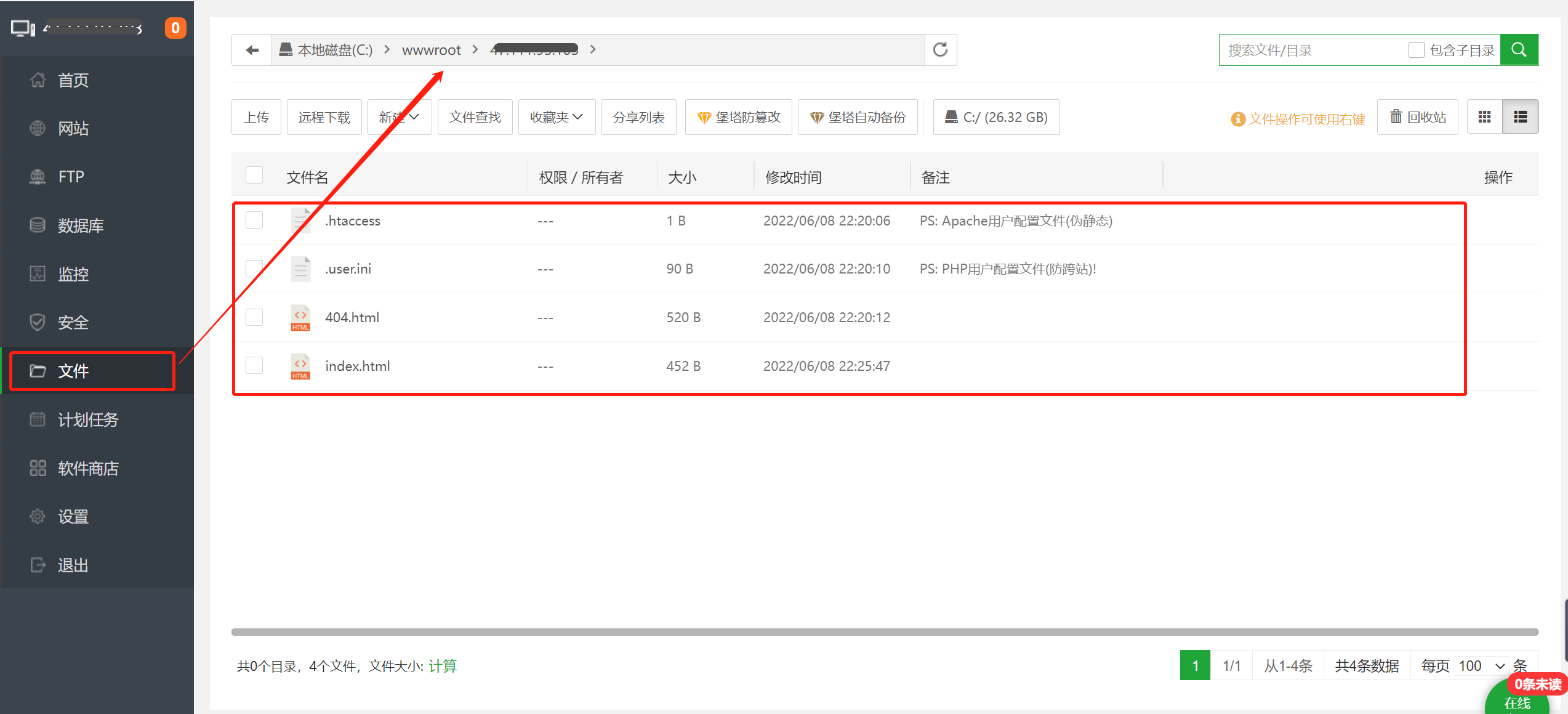
Task: Click the 文件名 column header
Action: pos(307,177)
